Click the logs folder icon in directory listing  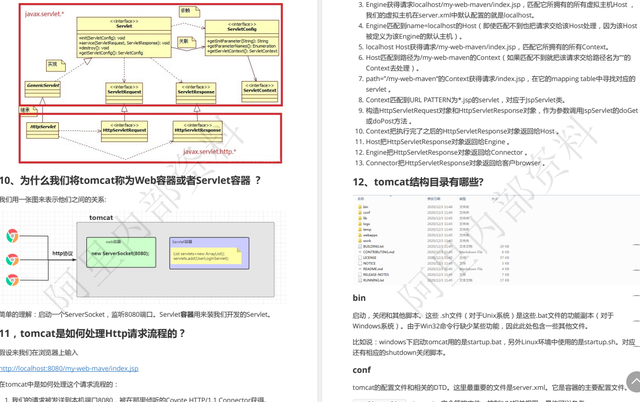click(x=360, y=224)
